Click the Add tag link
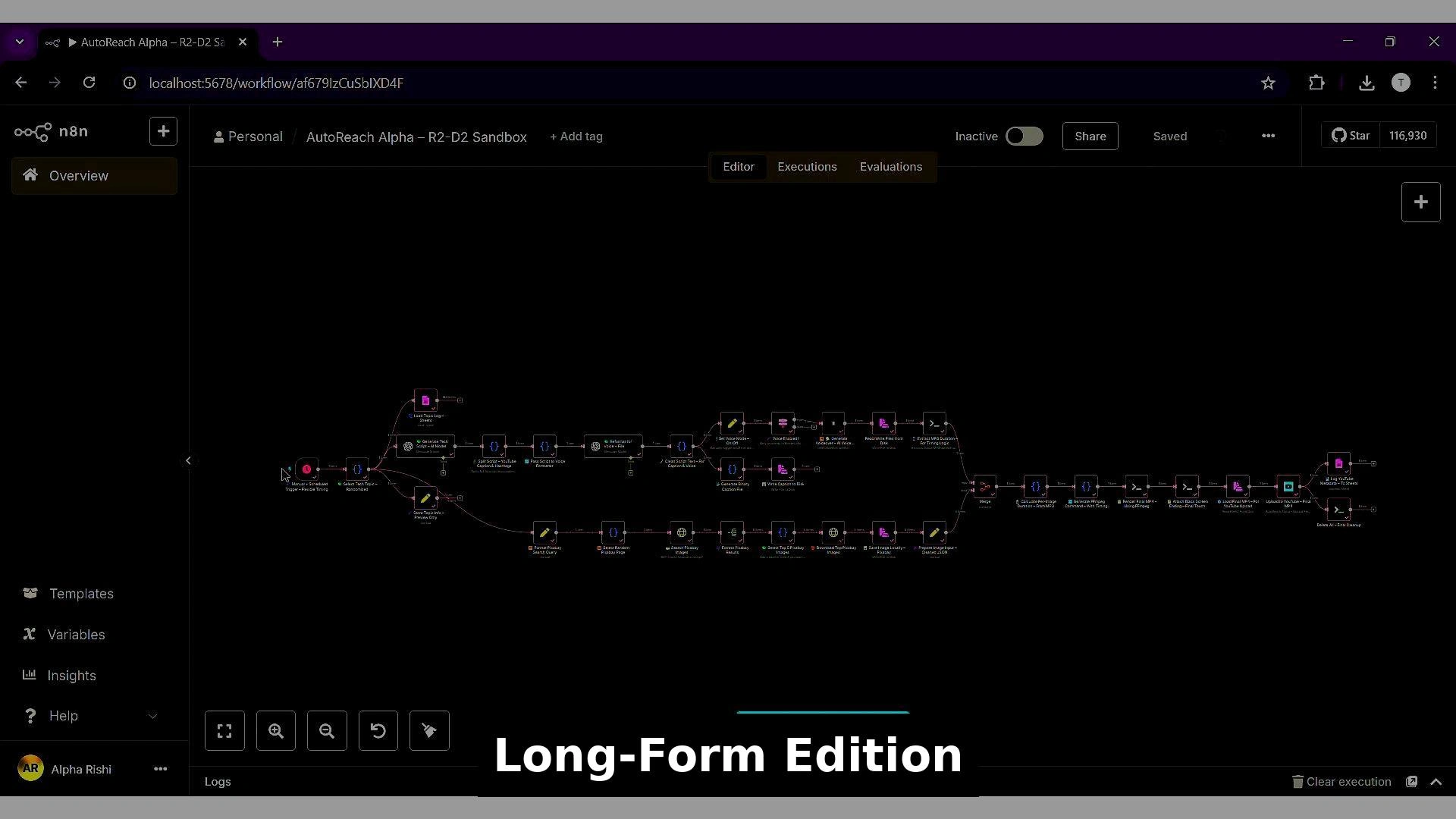 tap(576, 136)
